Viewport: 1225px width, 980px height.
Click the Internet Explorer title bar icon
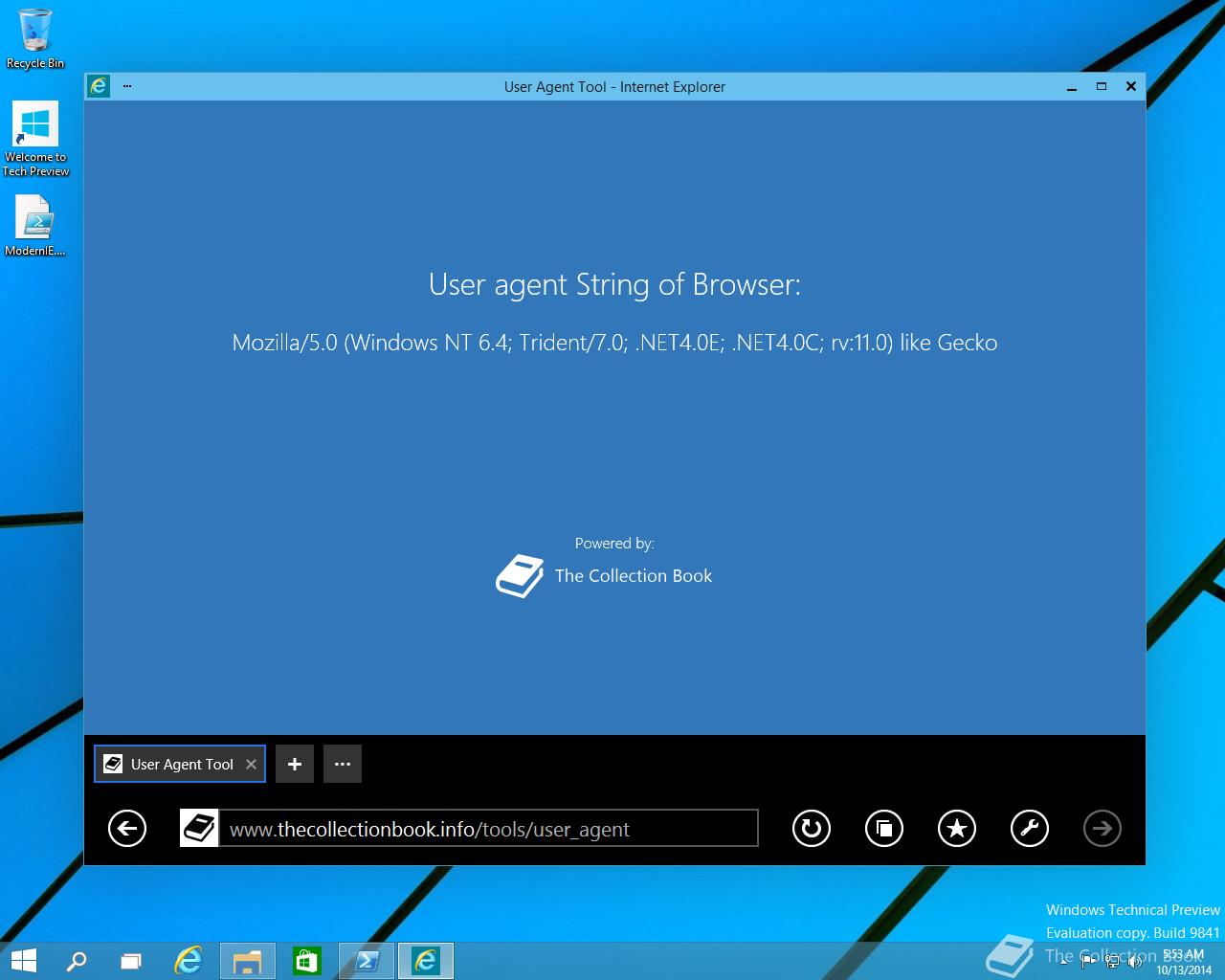click(x=99, y=86)
